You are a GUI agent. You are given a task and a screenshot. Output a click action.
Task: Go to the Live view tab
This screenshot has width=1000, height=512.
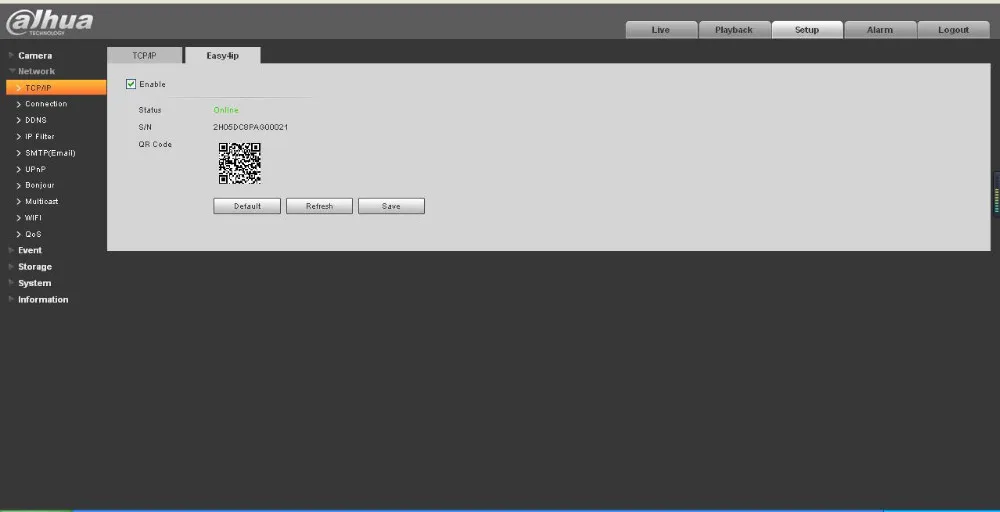(x=661, y=30)
